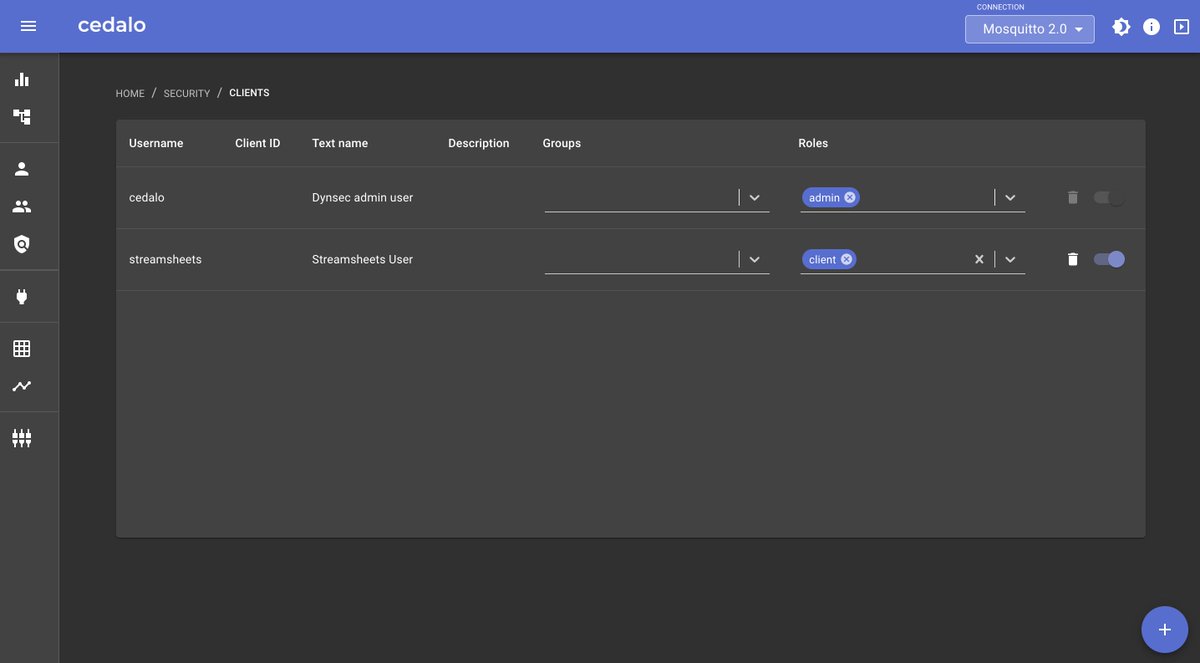Screen dimensions: 1200x663
Task: Open the Mosquitto 2.0 connection dropdown
Action: [x=1030, y=29]
